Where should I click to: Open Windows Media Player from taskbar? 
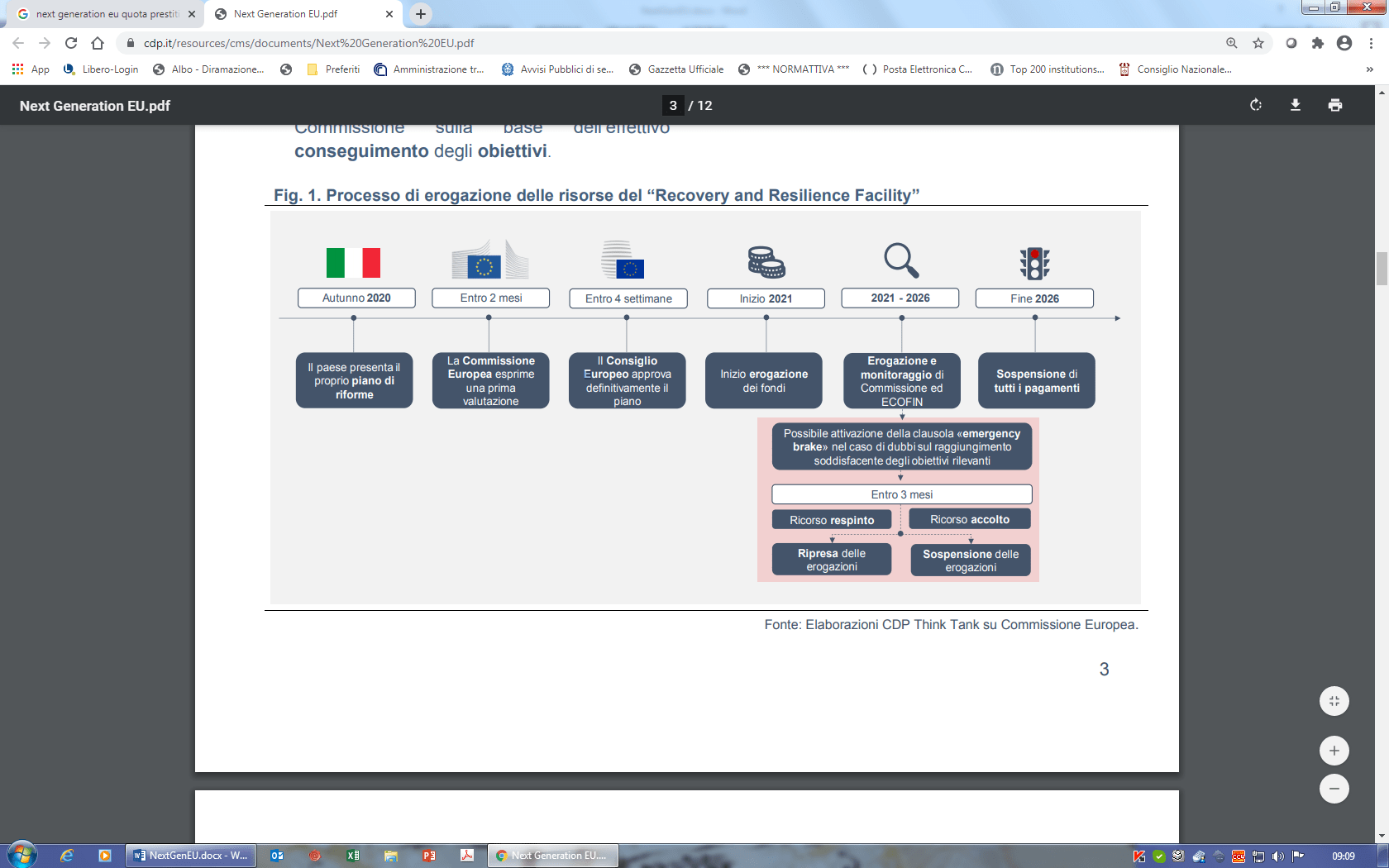coord(104,856)
